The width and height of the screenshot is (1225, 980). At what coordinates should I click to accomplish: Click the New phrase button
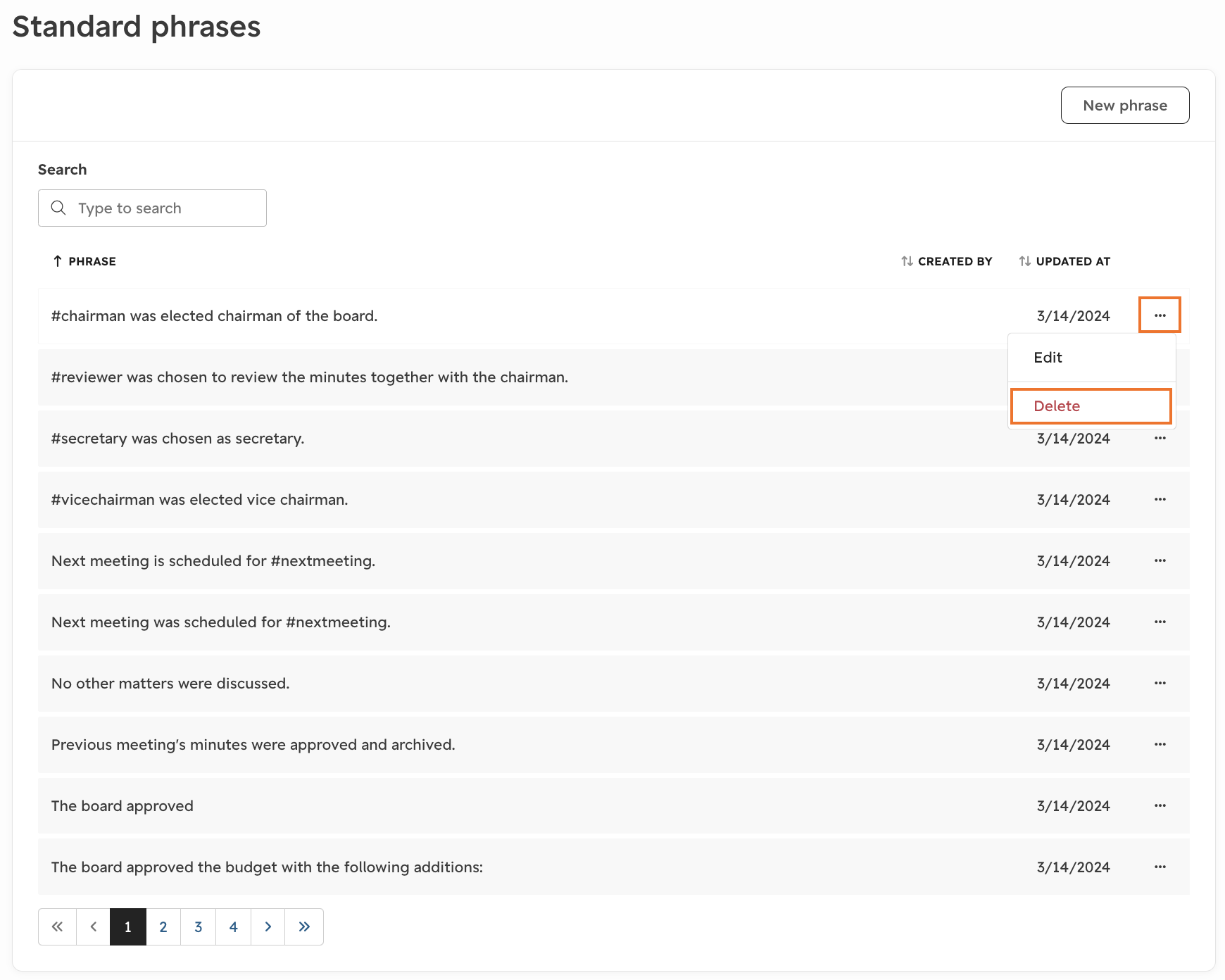[x=1125, y=106]
